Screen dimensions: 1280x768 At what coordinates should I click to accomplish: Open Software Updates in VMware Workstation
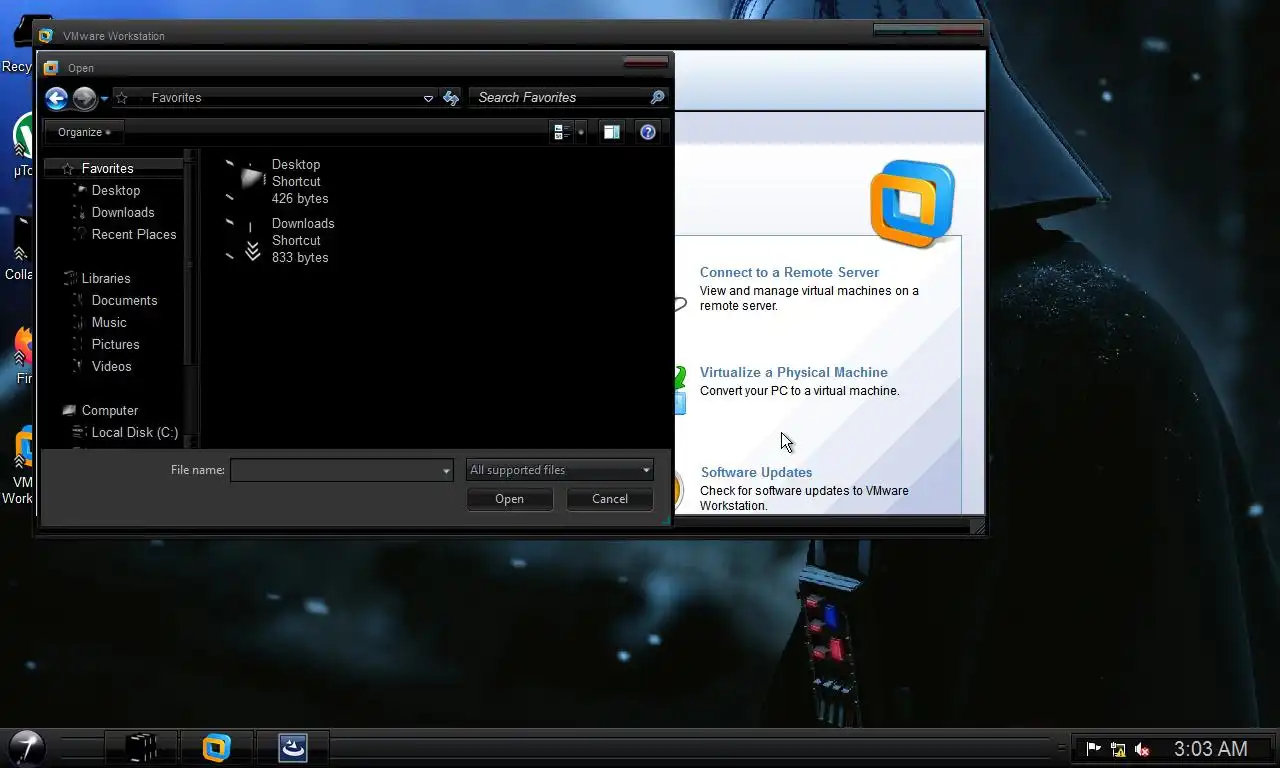(x=756, y=472)
